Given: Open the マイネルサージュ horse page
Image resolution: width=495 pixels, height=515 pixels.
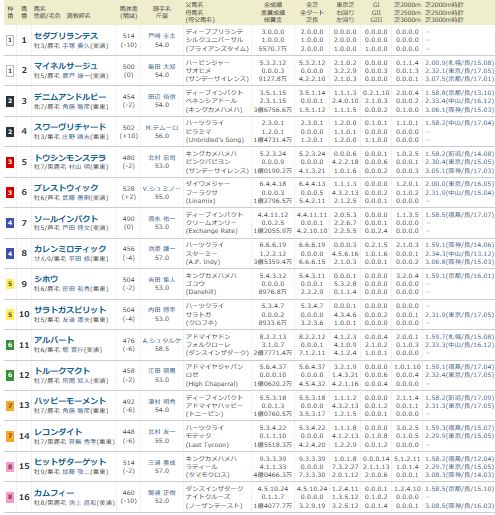Looking at the screenshot, I should (66, 66).
